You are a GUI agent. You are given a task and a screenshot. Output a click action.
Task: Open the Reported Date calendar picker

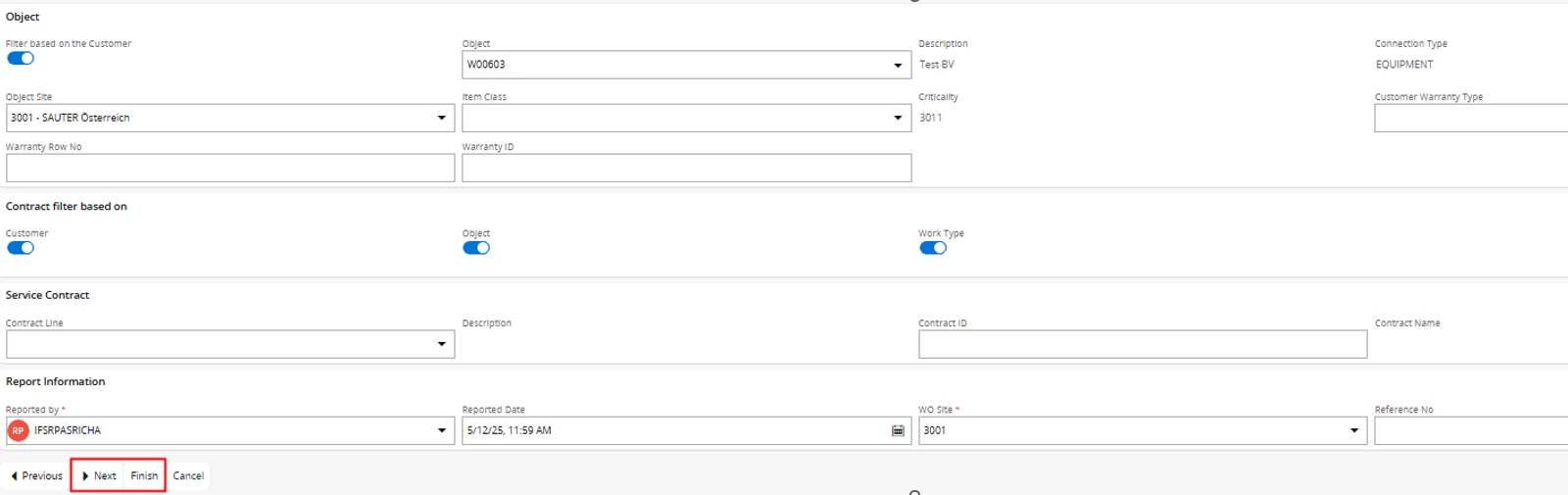click(x=898, y=430)
